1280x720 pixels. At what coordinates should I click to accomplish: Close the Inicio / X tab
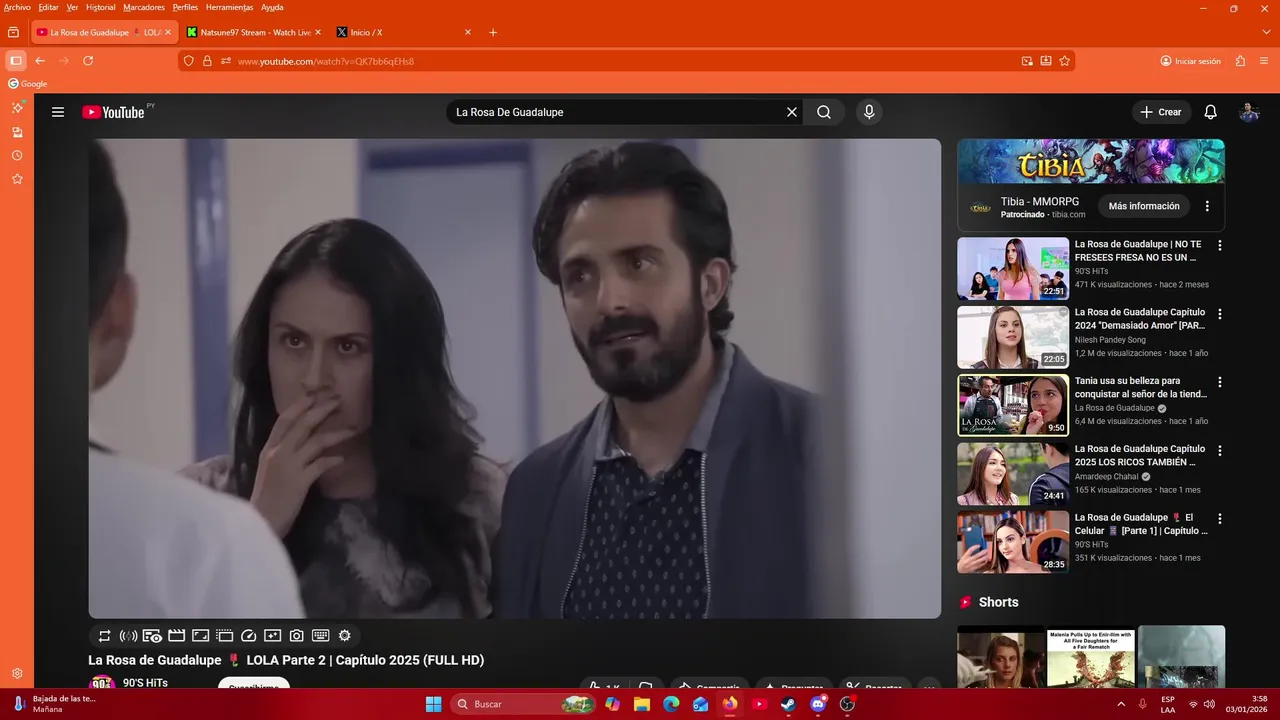click(468, 32)
